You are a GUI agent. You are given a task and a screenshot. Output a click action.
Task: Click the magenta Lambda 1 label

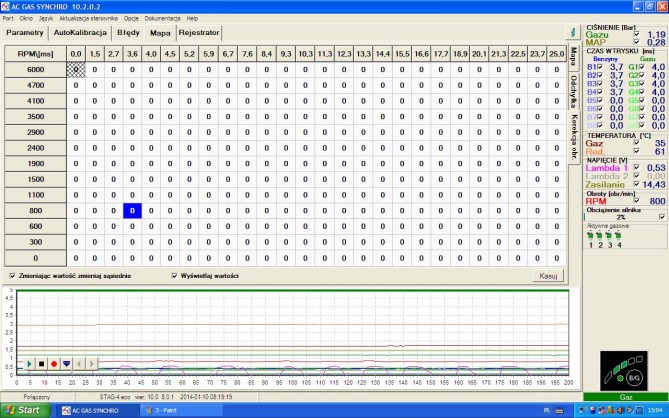coord(606,168)
